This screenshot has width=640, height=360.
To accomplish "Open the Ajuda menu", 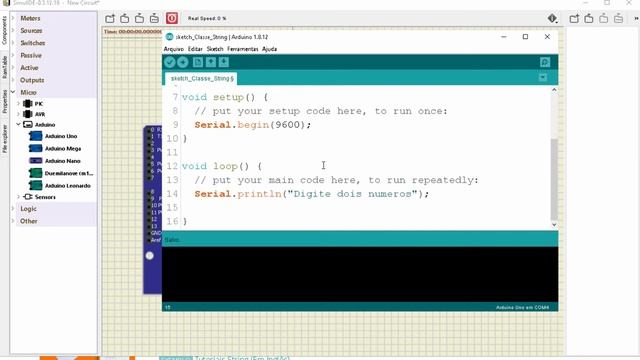I will (x=269, y=49).
